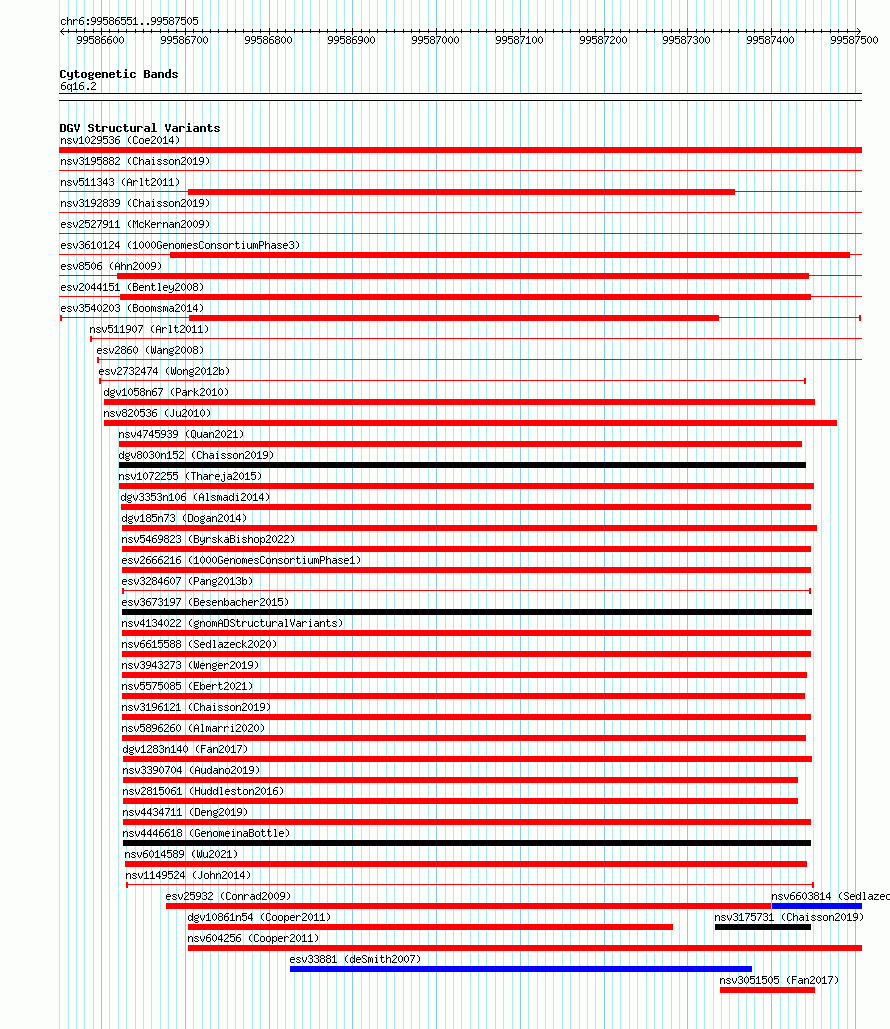Click the nsv511343 (Arlt2011) label
Screen dimensions: 890x1029
point(119,182)
